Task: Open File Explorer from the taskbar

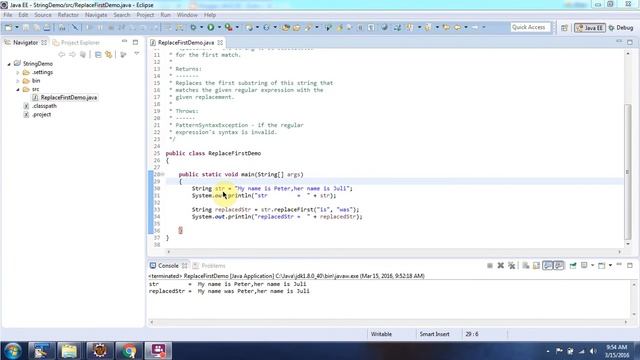Action: click(x=69, y=351)
